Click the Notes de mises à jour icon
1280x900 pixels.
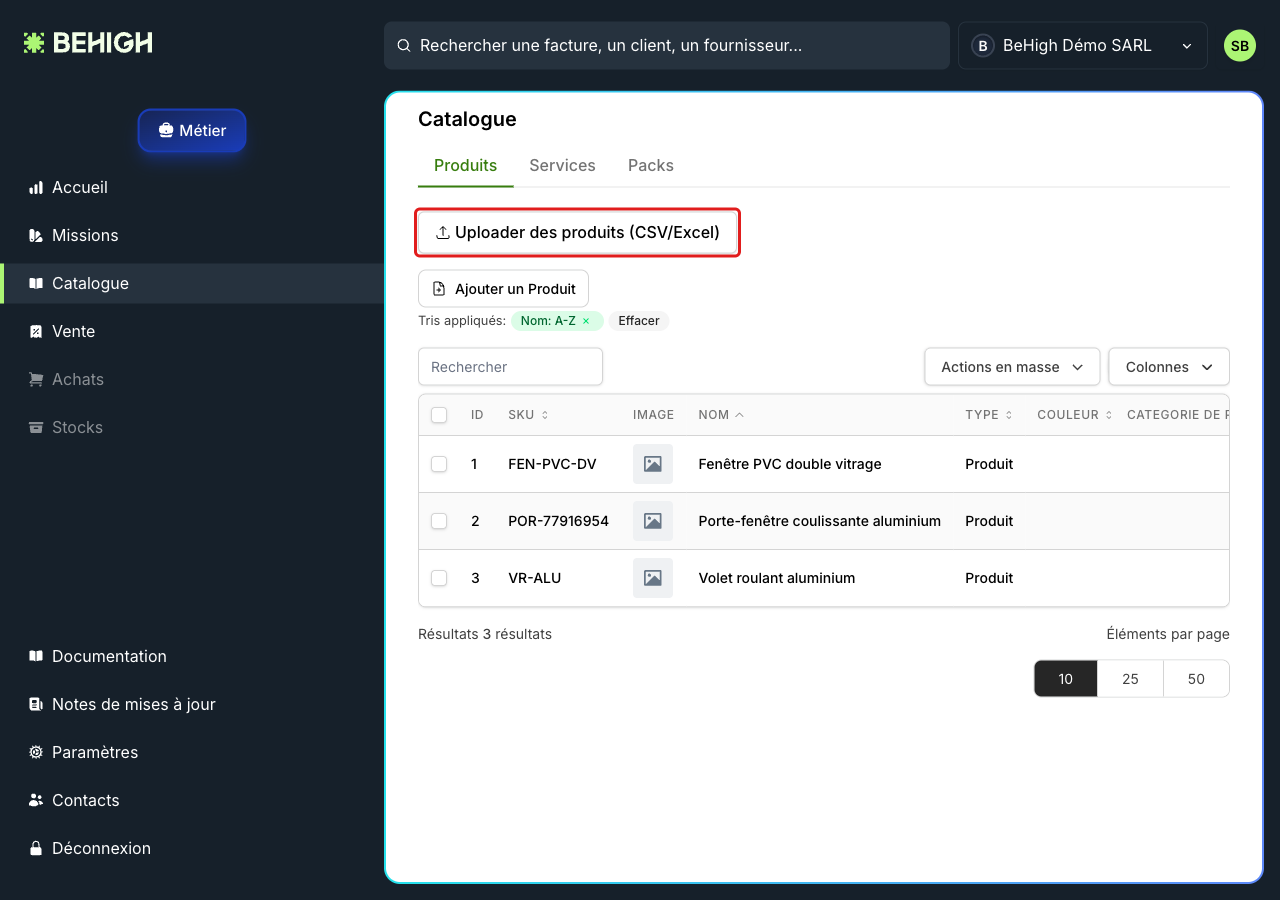click(x=36, y=705)
